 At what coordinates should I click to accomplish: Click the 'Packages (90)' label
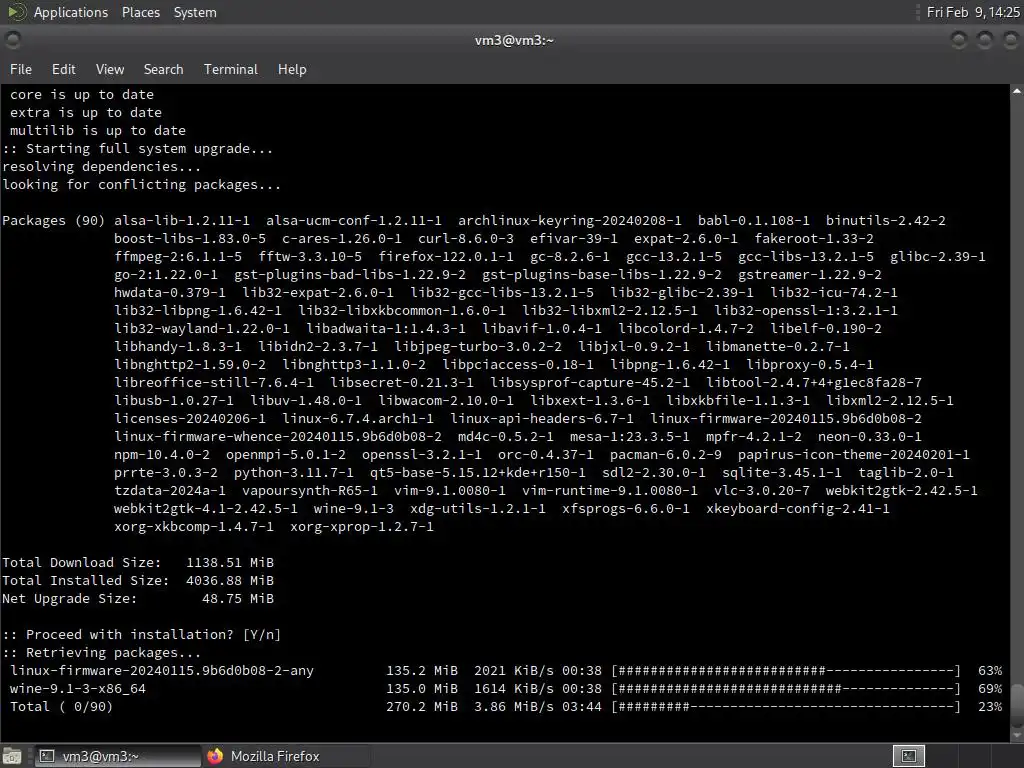(x=54, y=221)
